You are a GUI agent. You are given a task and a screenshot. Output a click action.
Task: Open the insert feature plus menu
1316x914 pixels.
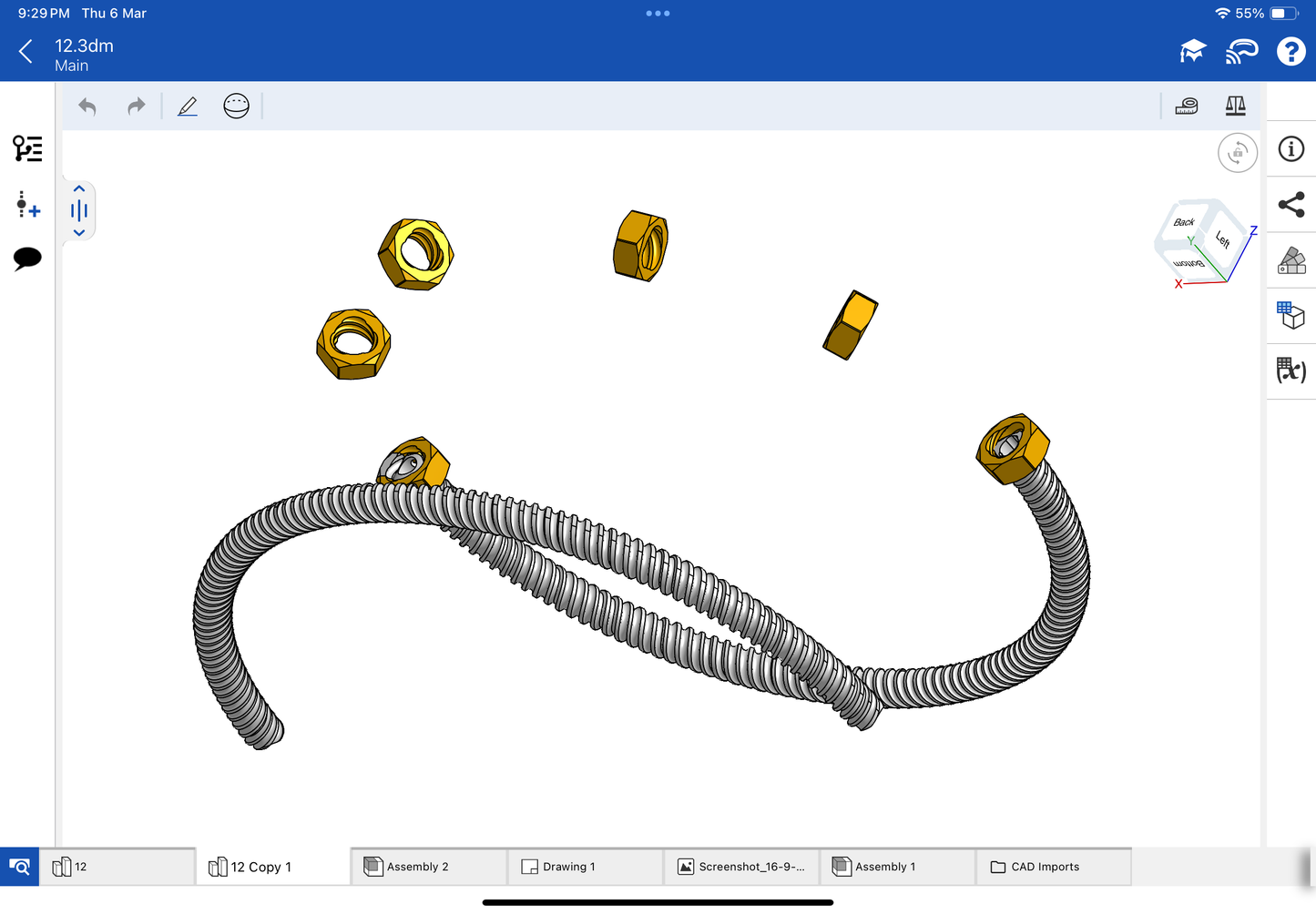click(27, 205)
